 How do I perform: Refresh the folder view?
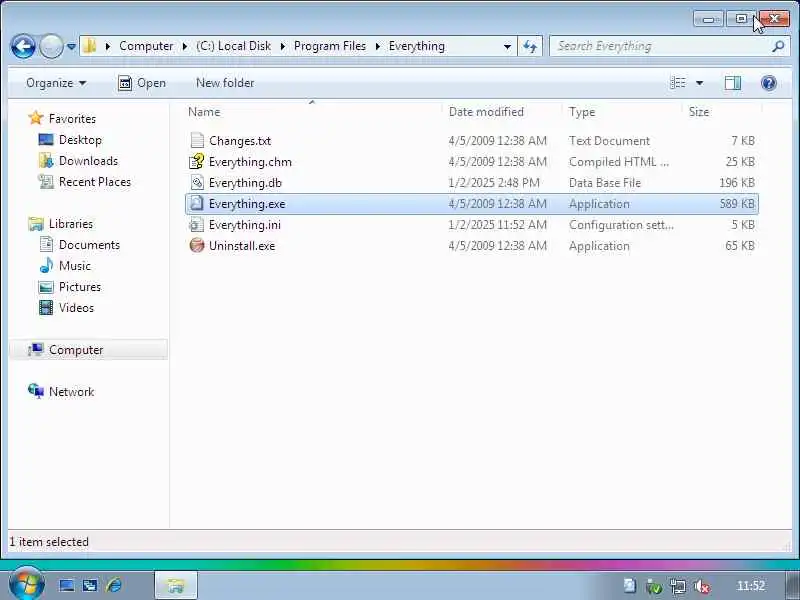click(x=530, y=46)
